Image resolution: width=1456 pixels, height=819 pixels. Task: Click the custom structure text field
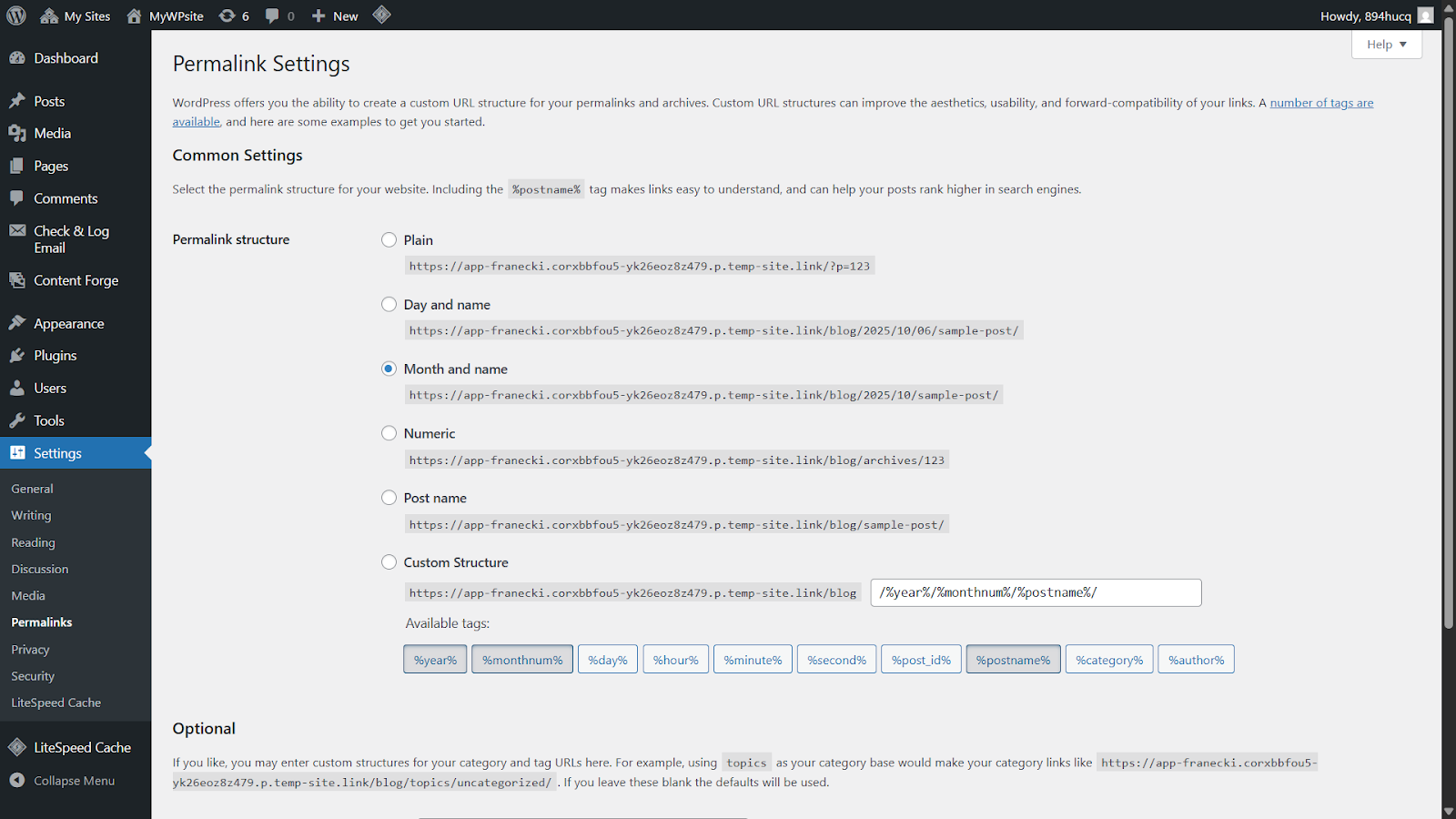tap(1036, 591)
